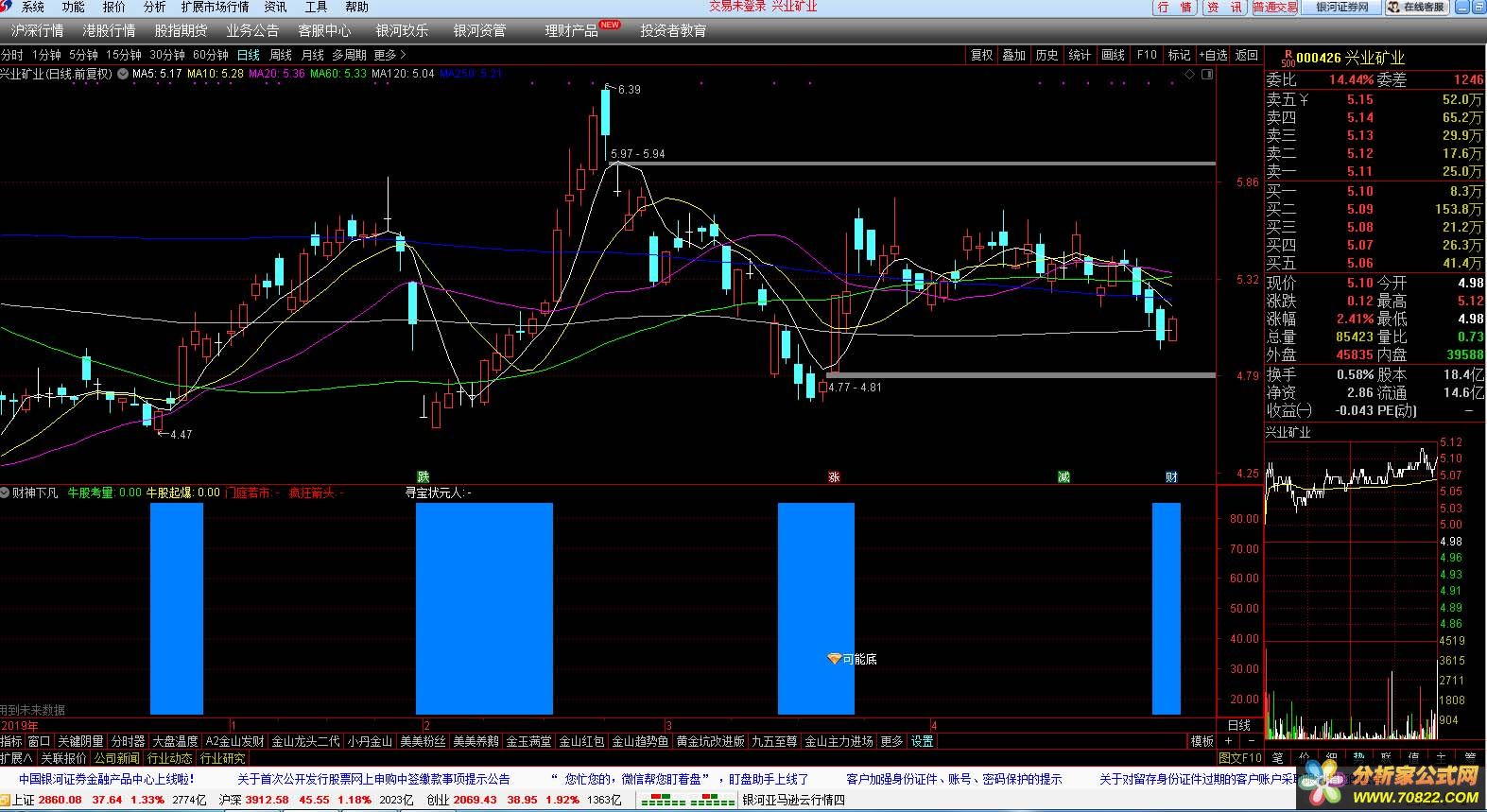Select the 月线 monthly period
The image size is (1487, 812).
(312, 55)
